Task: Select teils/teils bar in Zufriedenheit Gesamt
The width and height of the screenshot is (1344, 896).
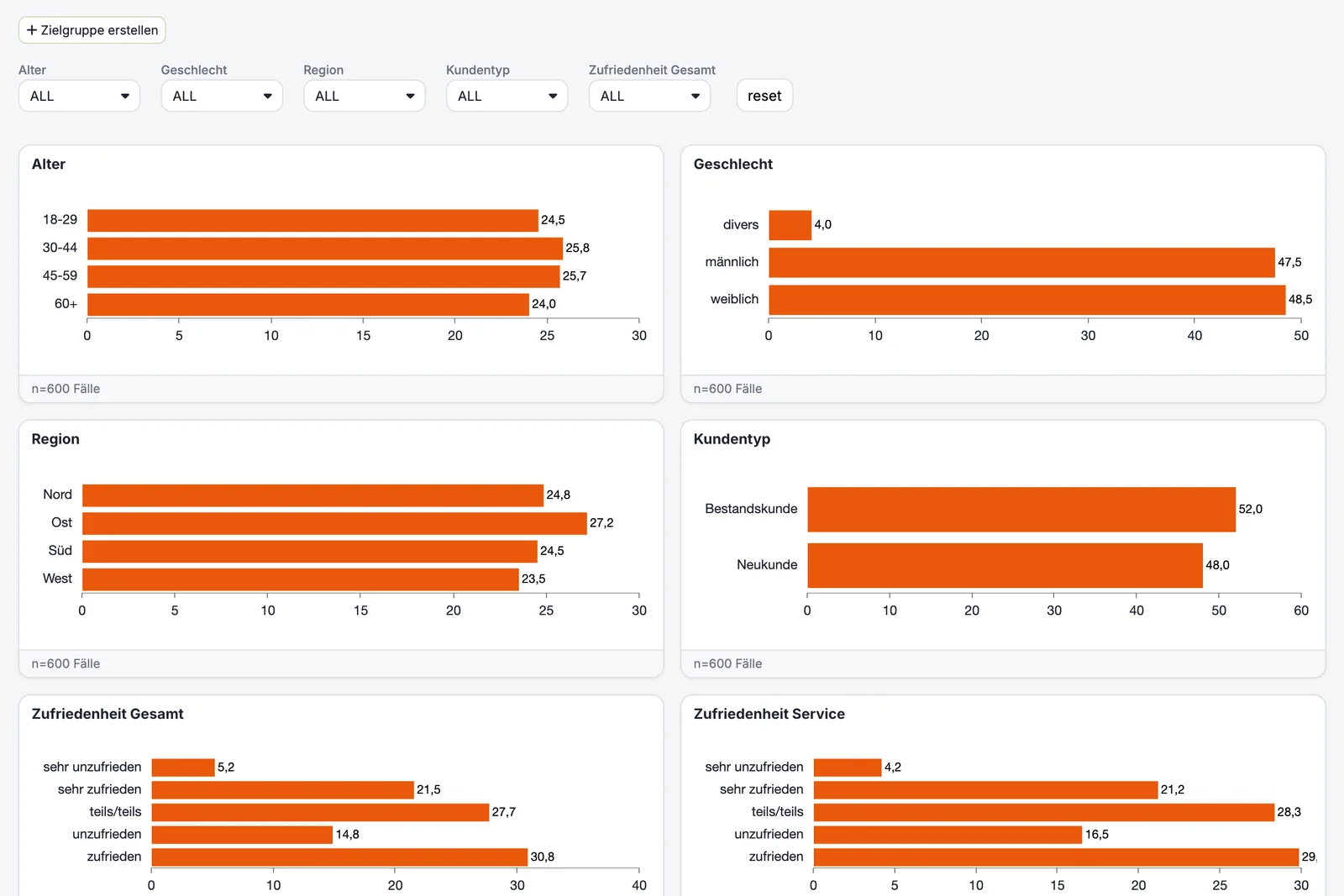Action: pyautogui.click(x=320, y=812)
